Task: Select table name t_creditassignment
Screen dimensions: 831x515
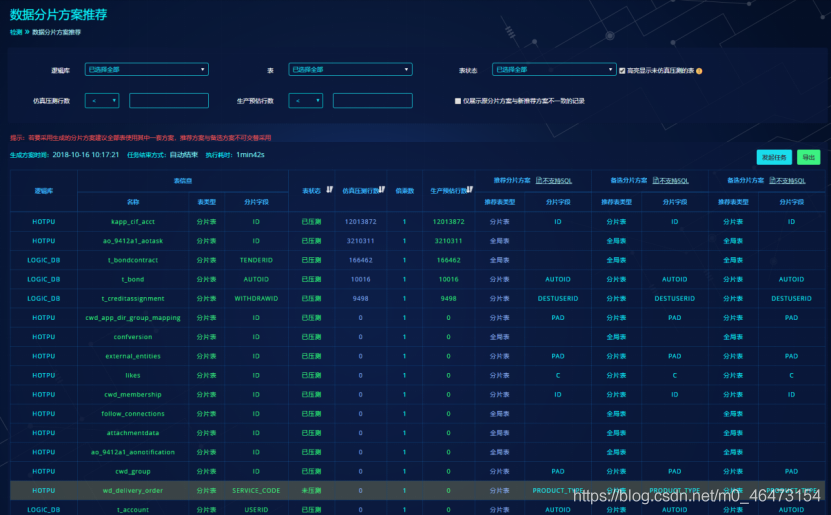Action: (x=133, y=298)
